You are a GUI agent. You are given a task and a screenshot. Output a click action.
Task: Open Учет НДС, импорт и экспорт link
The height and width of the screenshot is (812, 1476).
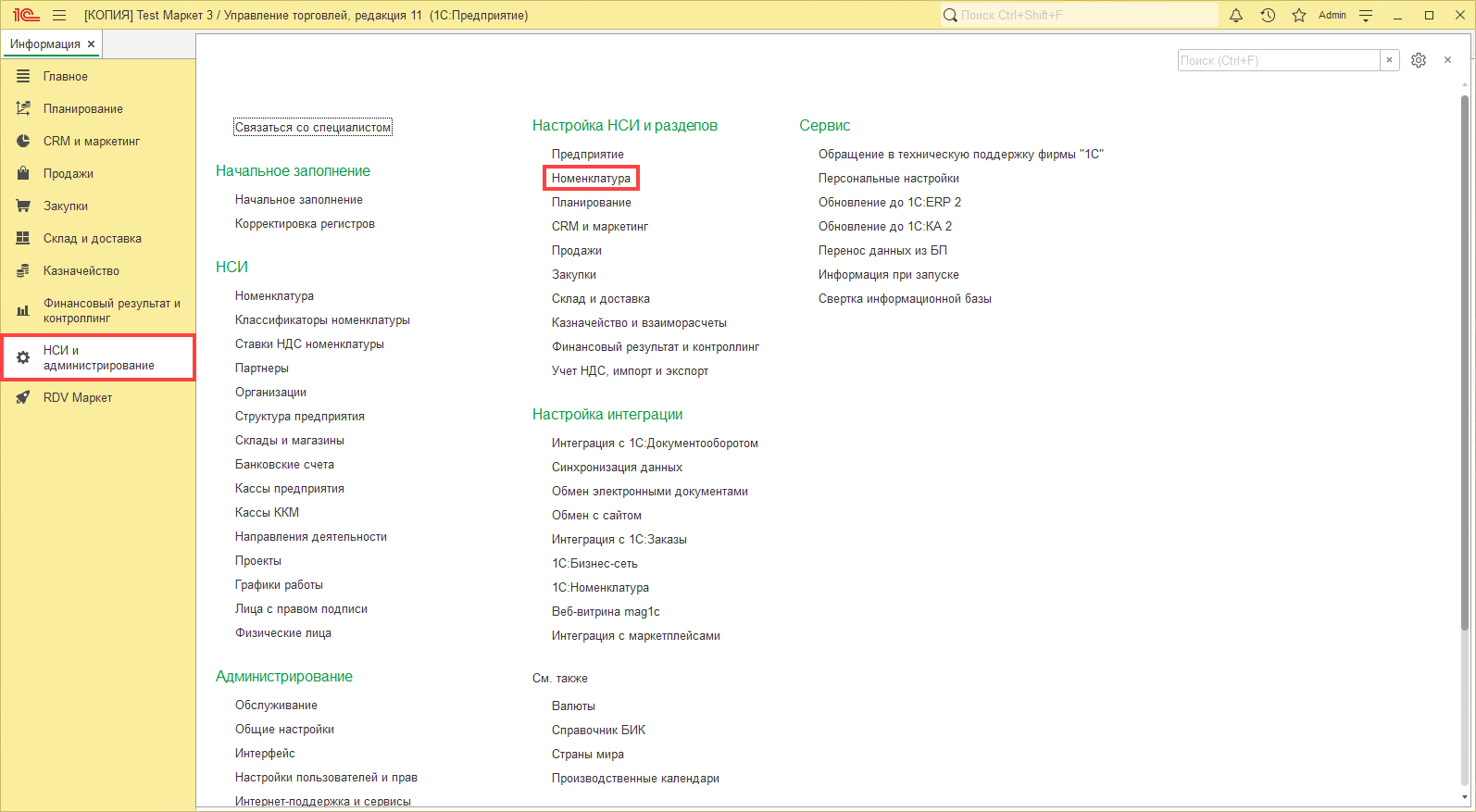pyautogui.click(x=630, y=371)
